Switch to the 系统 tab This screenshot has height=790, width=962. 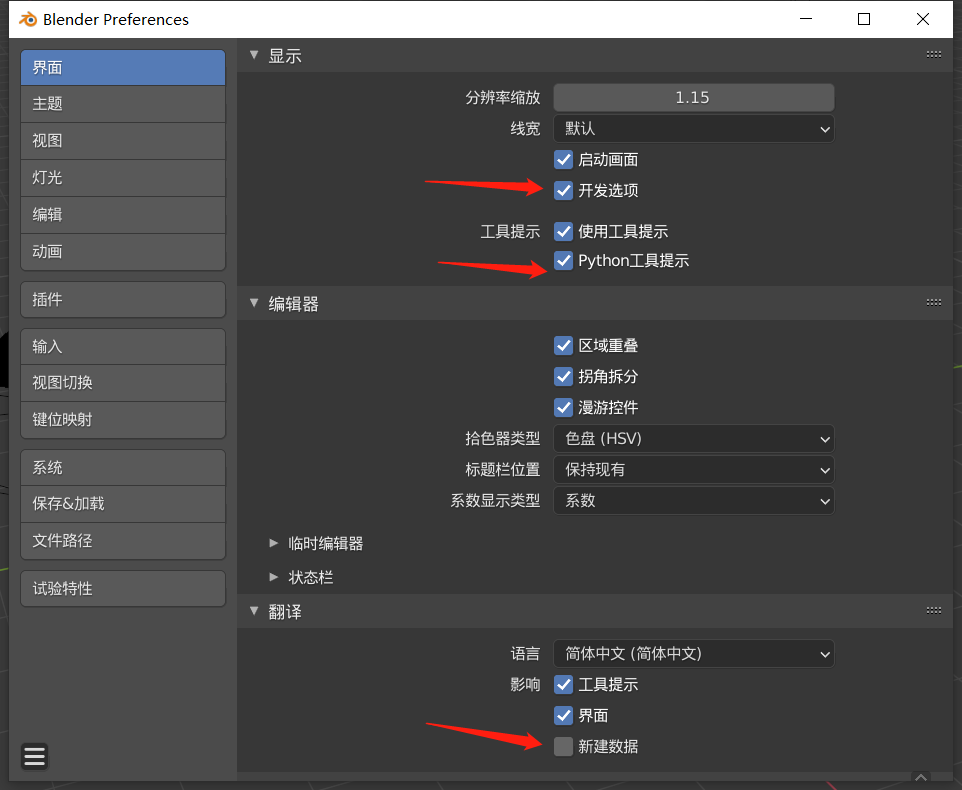pos(123,467)
